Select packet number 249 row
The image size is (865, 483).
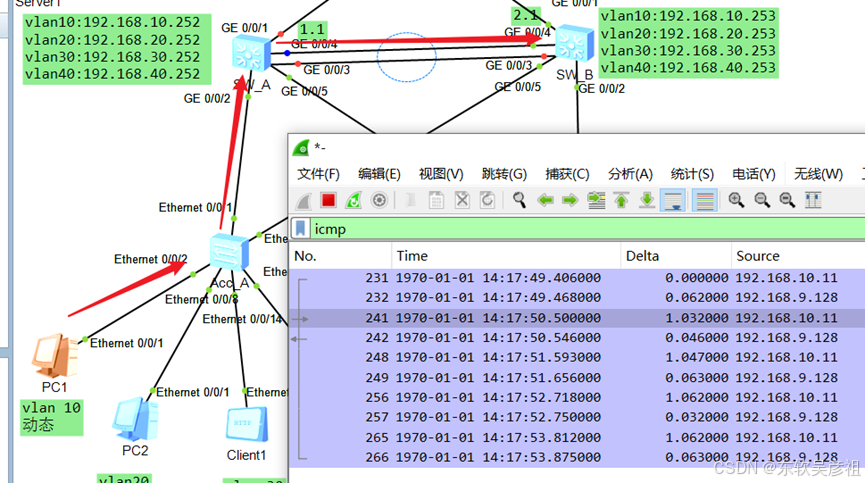click(577, 378)
